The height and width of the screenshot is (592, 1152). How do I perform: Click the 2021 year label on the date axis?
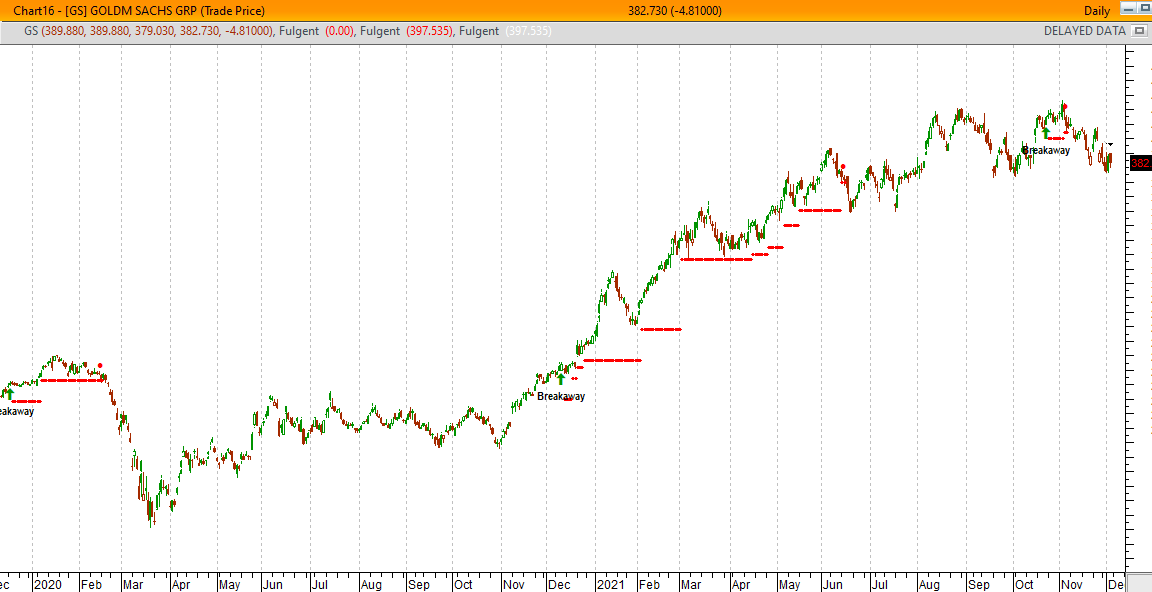pos(611,585)
